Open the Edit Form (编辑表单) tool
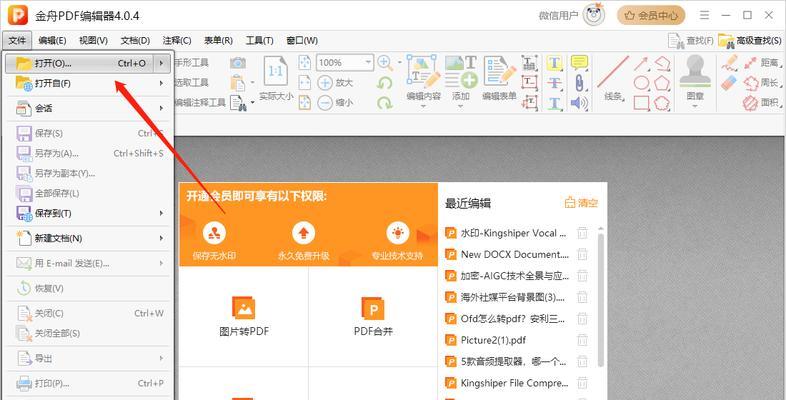786x400 pixels. click(499, 78)
